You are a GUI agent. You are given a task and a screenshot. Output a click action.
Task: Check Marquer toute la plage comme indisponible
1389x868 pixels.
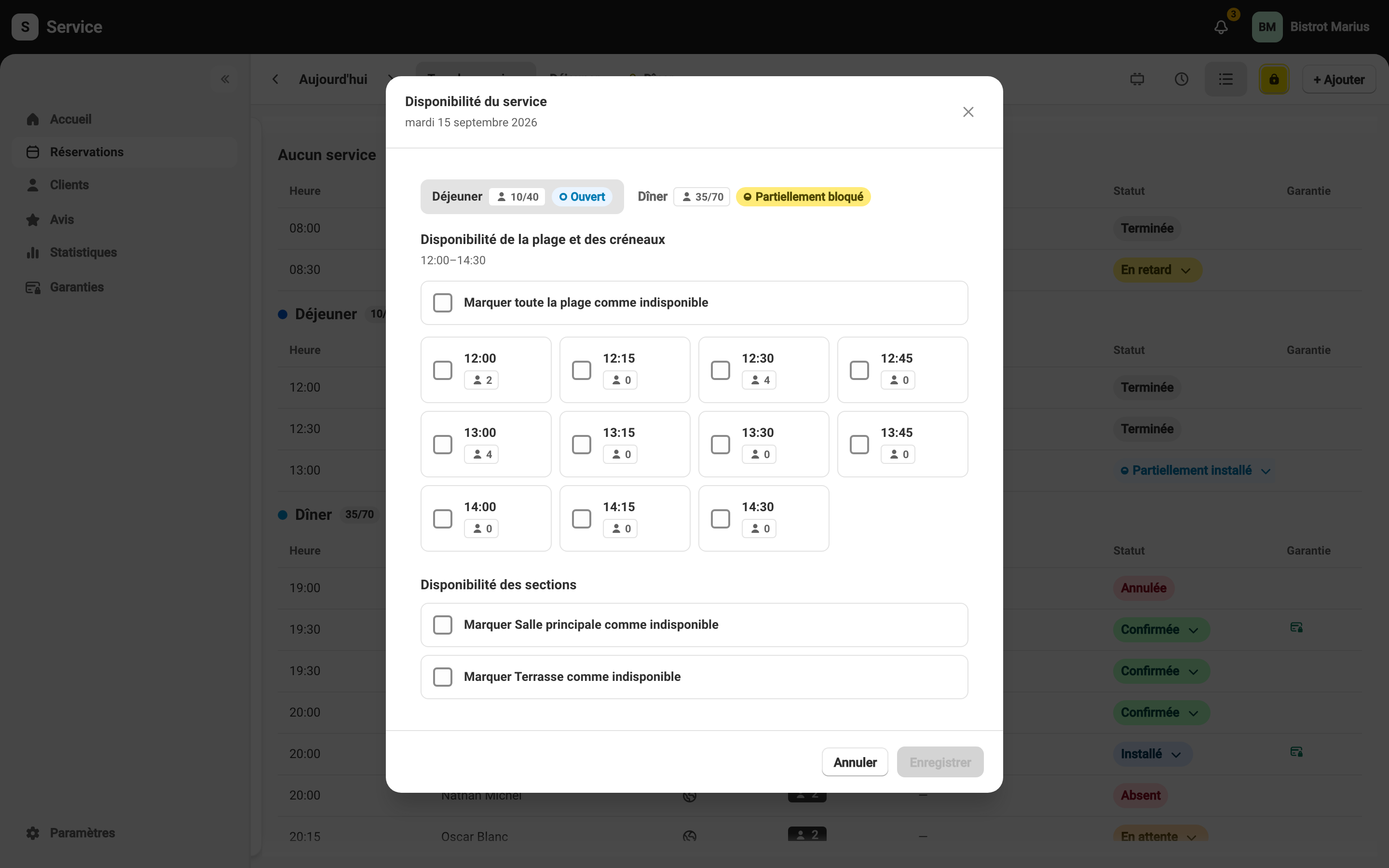(x=443, y=302)
